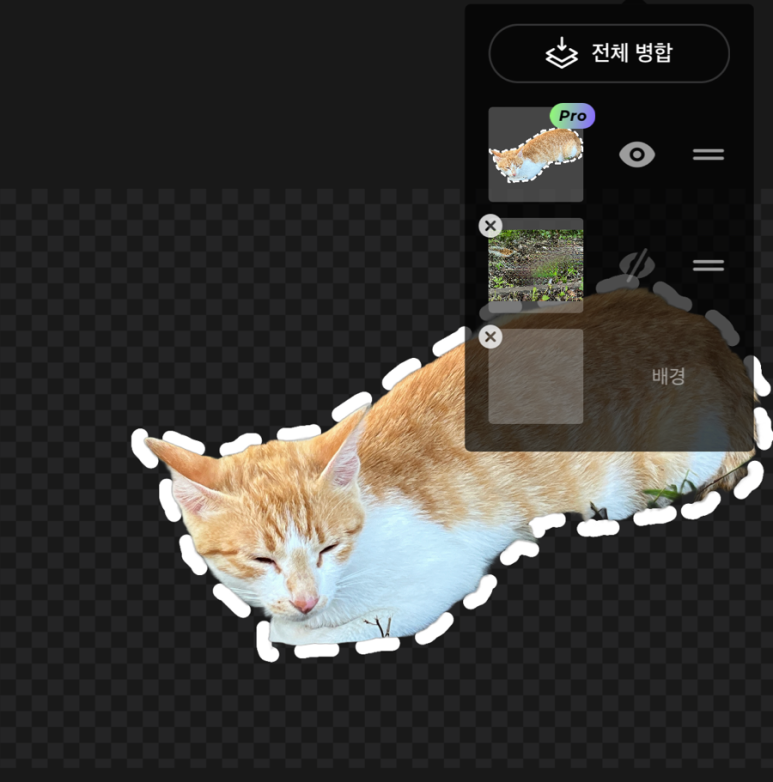This screenshot has height=782, width=773.
Task: Grab the reorder handle of grass photo layer
Action: pos(708,265)
